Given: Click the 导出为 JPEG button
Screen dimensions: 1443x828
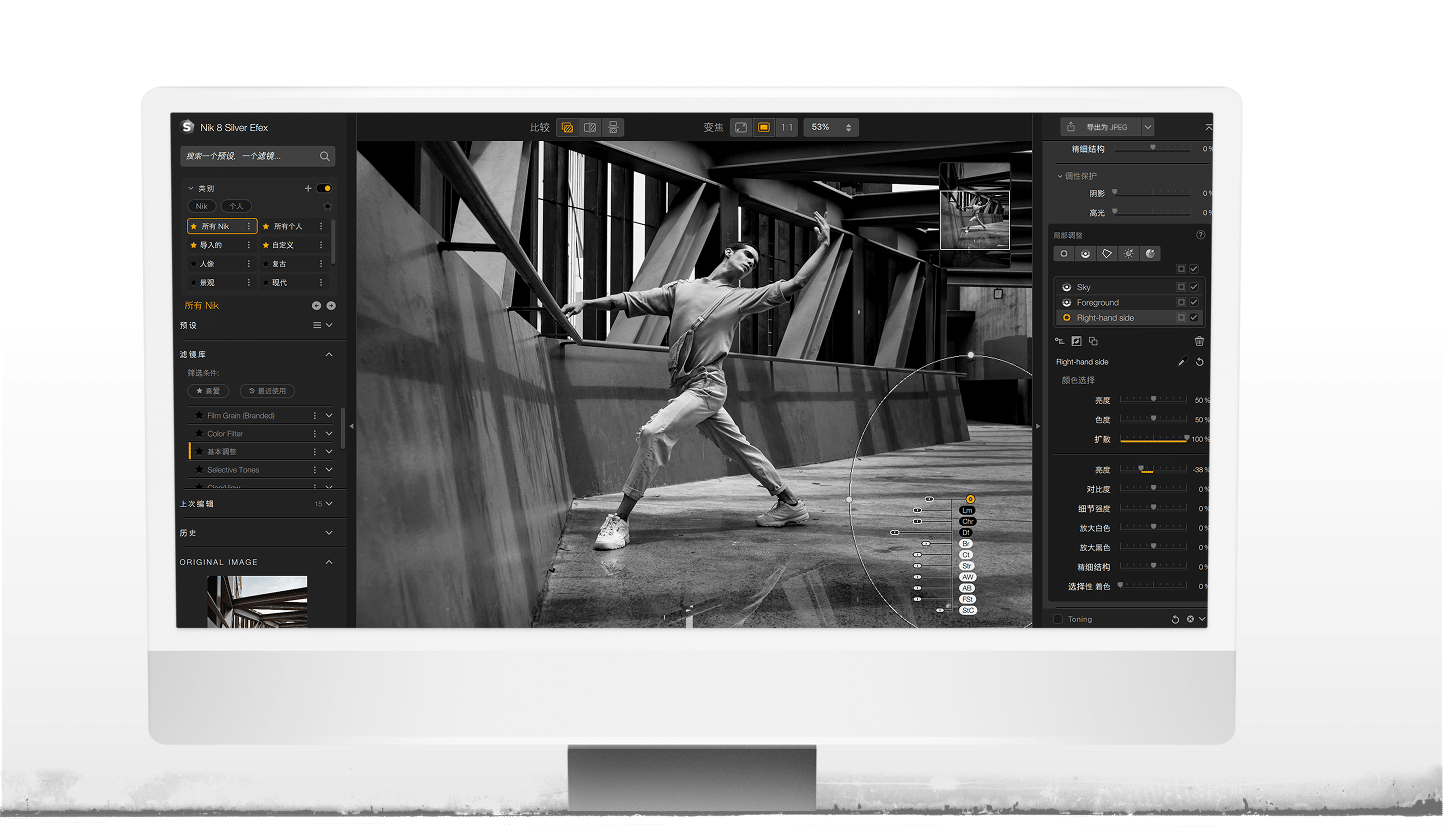Looking at the screenshot, I should [x=1100, y=127].
